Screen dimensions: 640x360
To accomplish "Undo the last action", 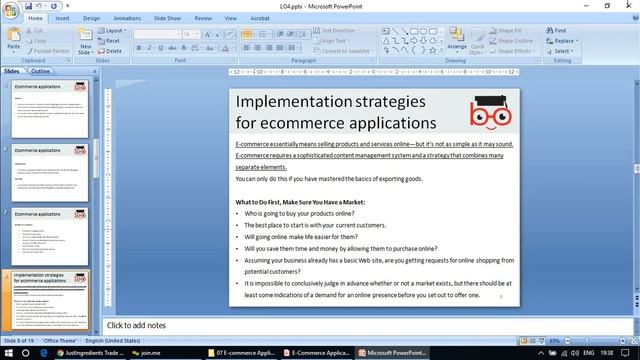I will [x=39, y=6].
